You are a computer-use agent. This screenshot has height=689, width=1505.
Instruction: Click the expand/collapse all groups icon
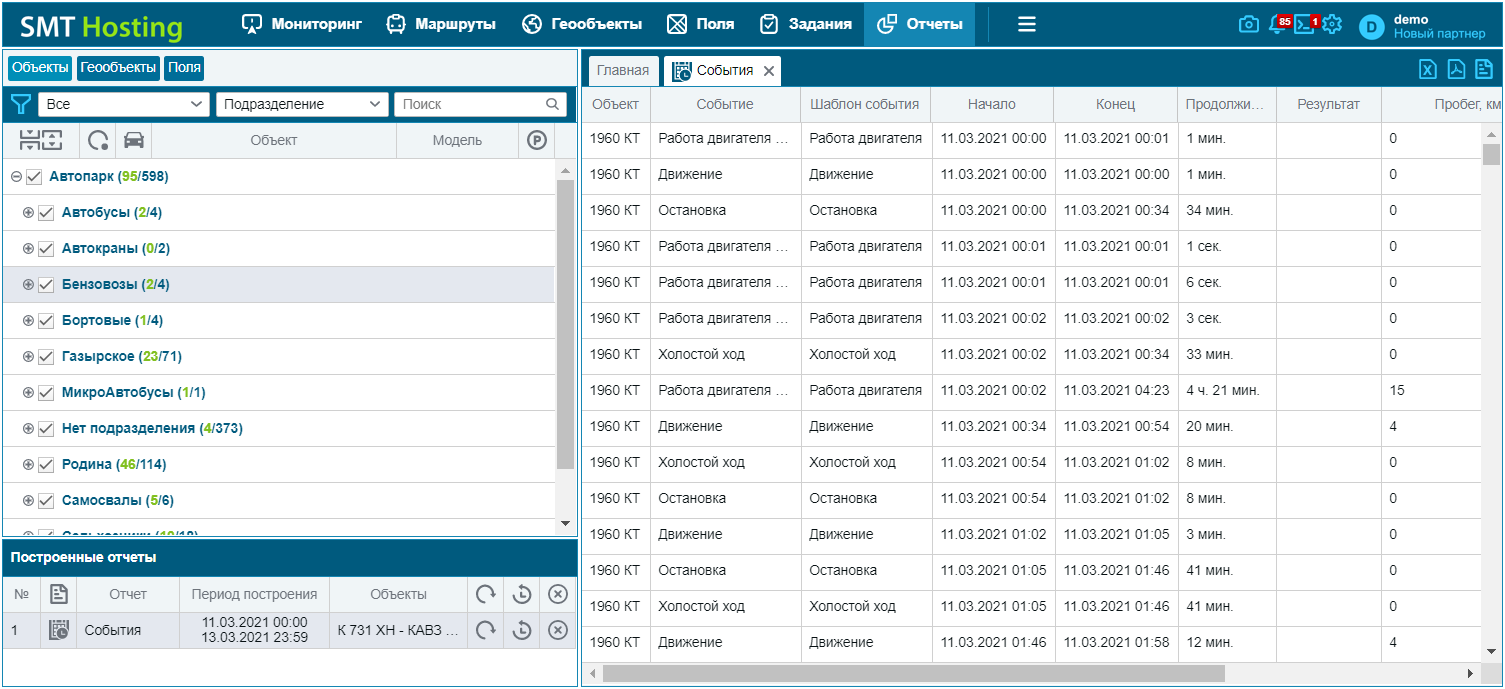click(41, 140)
